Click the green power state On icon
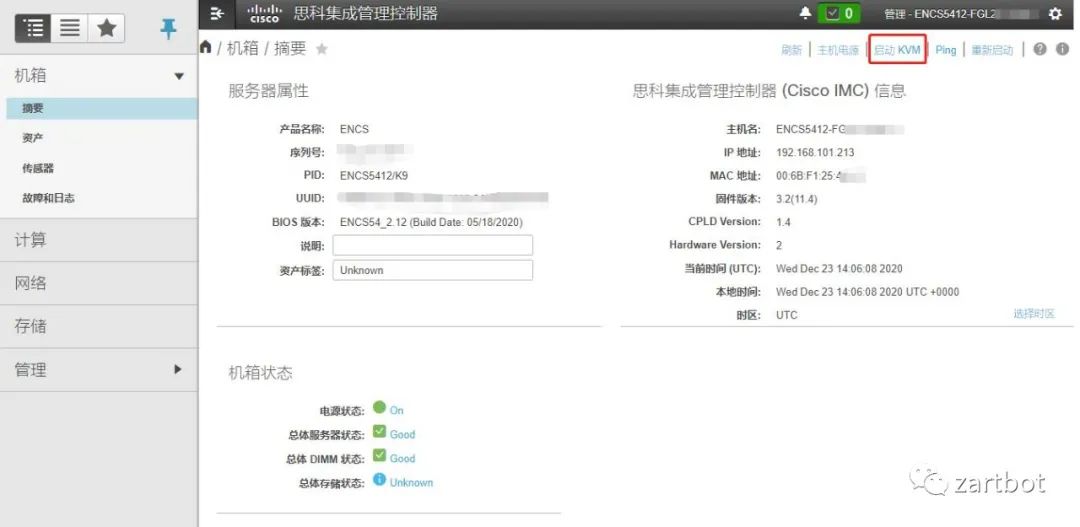The width and height of the screenshot is (1080, 527). pyautogui.click(x=379, y=407)
